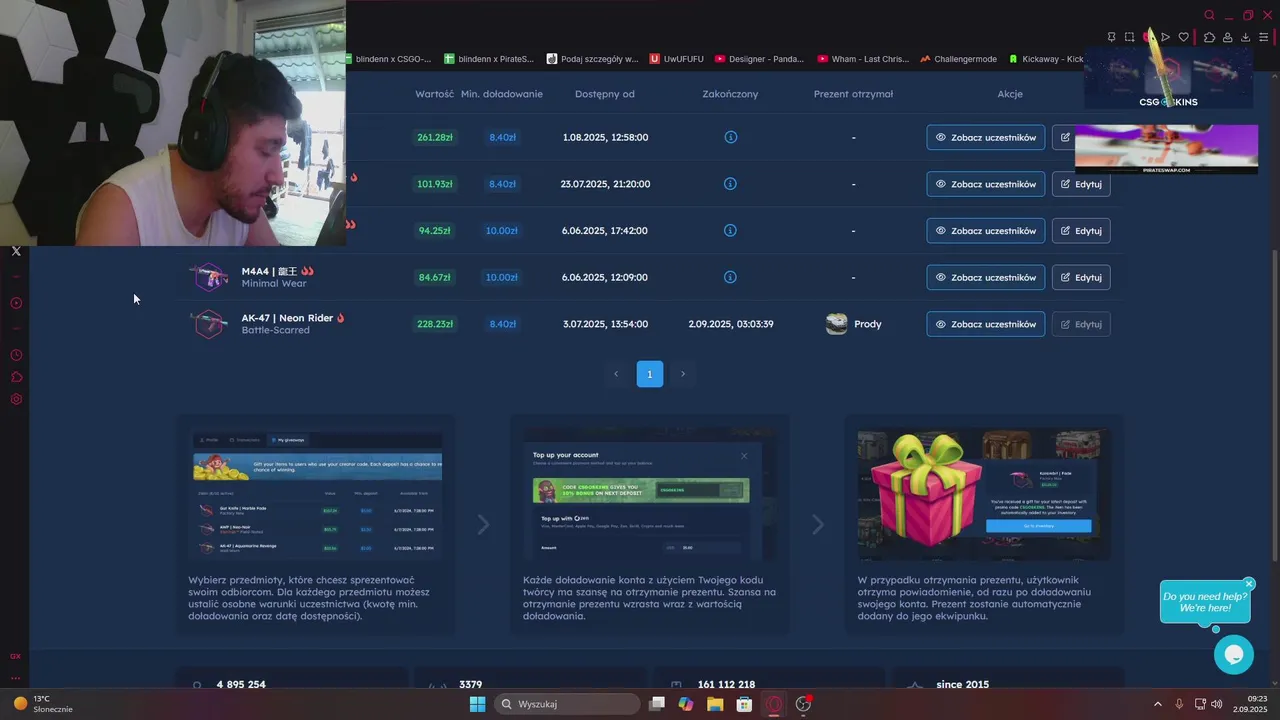The width and height of the screenshot is (1280, 720).
Task: Click 'Zobacz uczestników' in AK-47 row
Action: [x=986, y=324]
